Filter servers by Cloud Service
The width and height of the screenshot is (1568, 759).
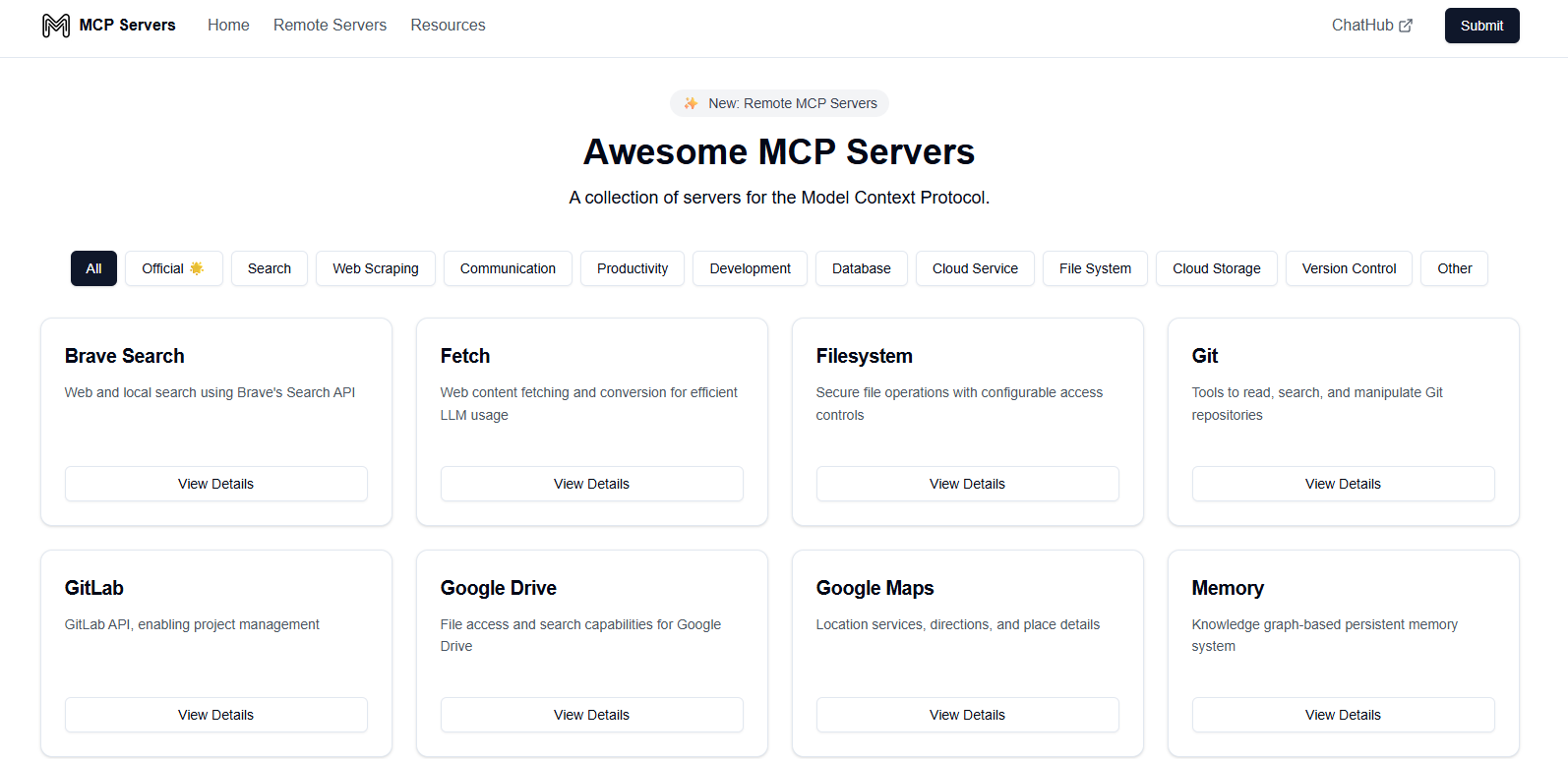pos(975,268)
